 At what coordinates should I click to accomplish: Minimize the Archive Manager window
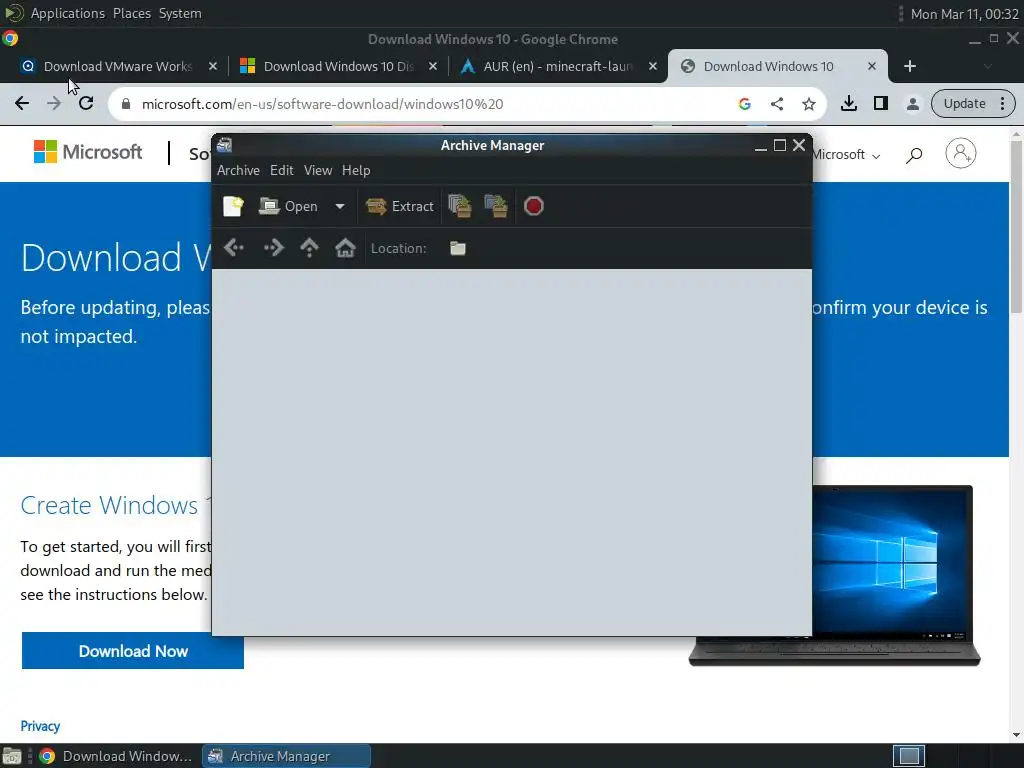click(760, 146)
